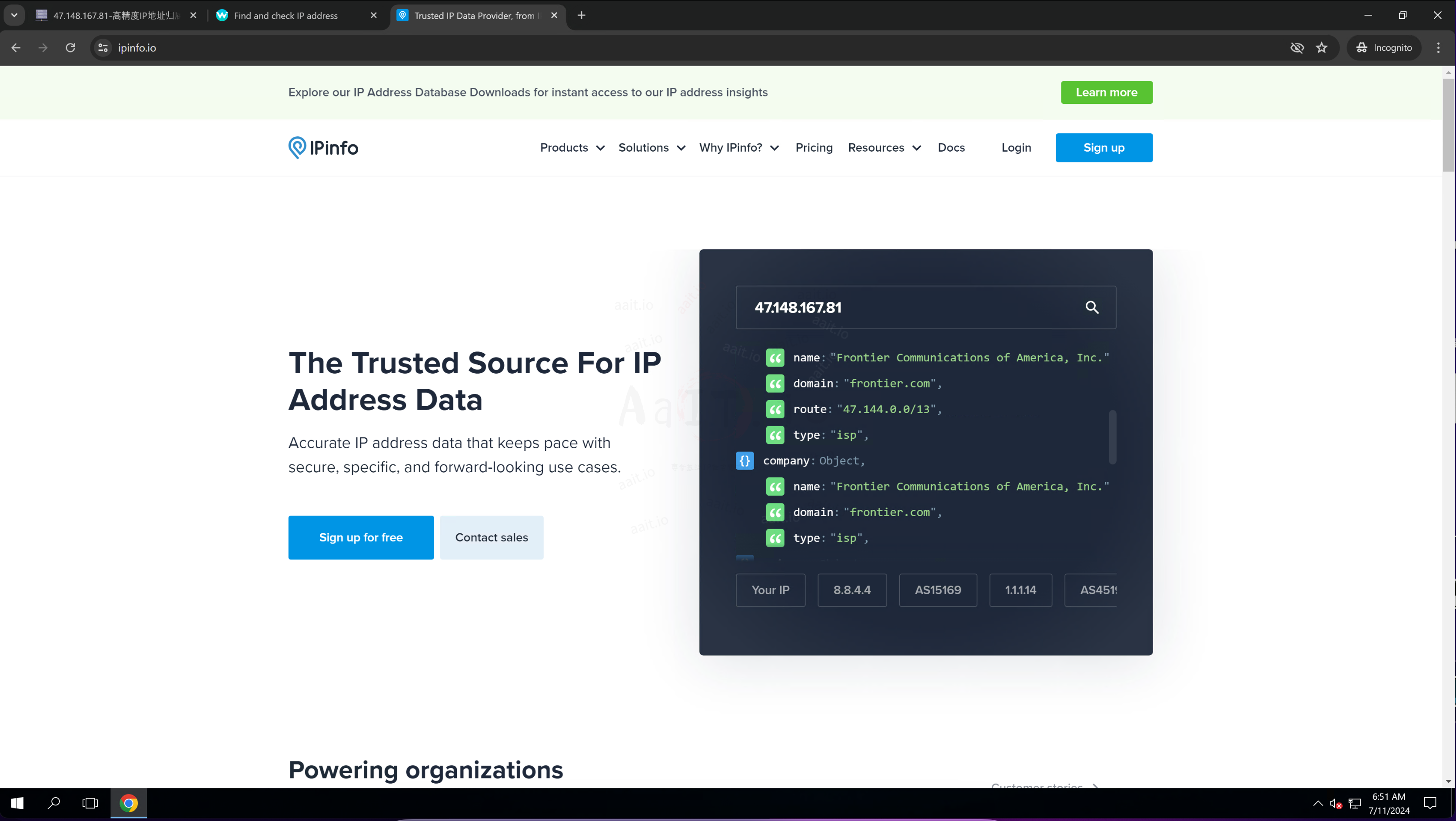Select the 8.8.4.4 sample IP

click(852, 590)
